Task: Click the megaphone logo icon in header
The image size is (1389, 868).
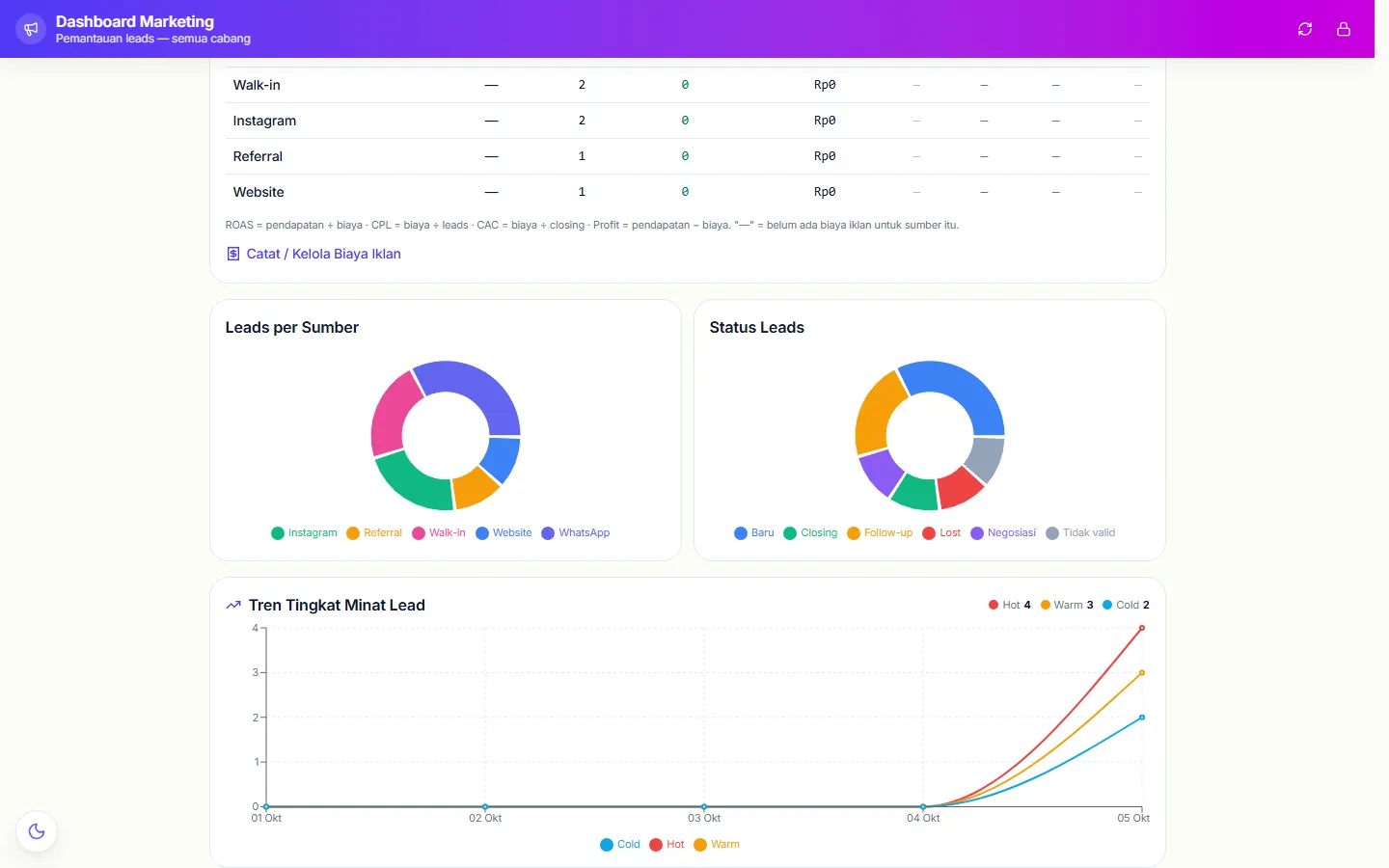Action: tap(31, 29)
